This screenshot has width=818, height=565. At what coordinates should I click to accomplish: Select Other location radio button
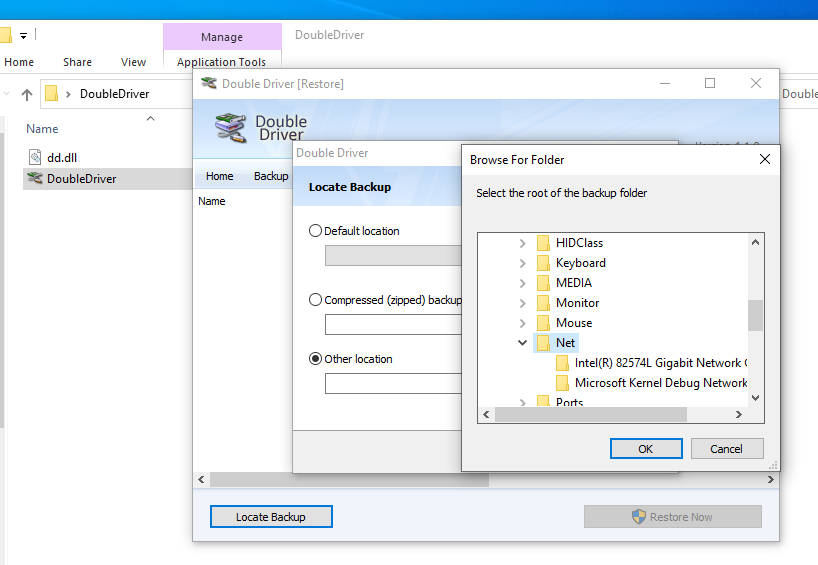(315, 359)
